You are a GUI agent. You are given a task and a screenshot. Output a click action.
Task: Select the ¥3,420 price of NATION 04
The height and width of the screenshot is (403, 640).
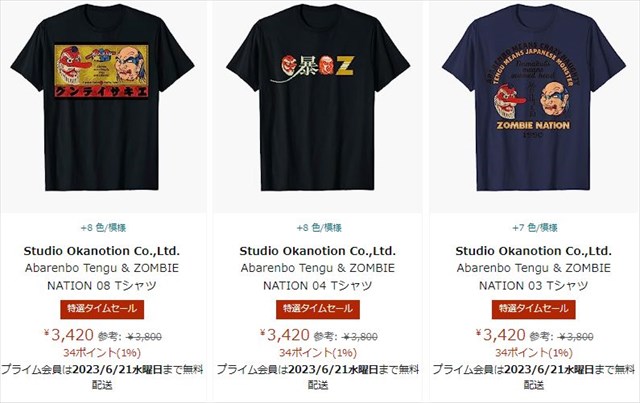pyautogui.click(x=284, y=335)
